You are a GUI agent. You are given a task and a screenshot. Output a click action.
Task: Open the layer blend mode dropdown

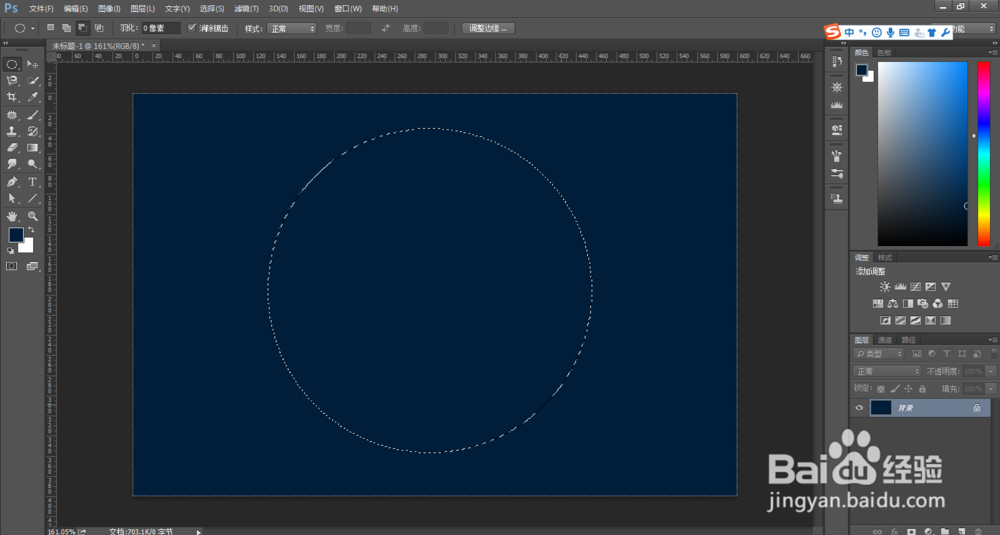tap(886, 371)
